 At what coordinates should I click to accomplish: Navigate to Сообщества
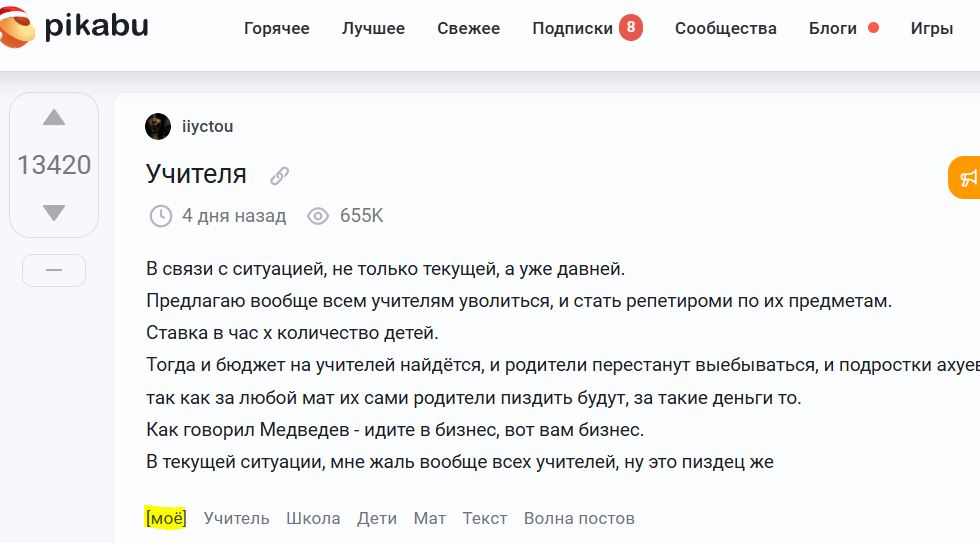(725, 28)
